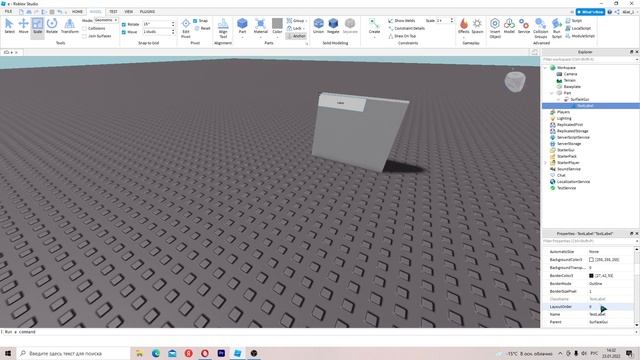Open the Group dropdown
Image resolution: width=640 pixels, height=360 pixels.
(297, 20)
